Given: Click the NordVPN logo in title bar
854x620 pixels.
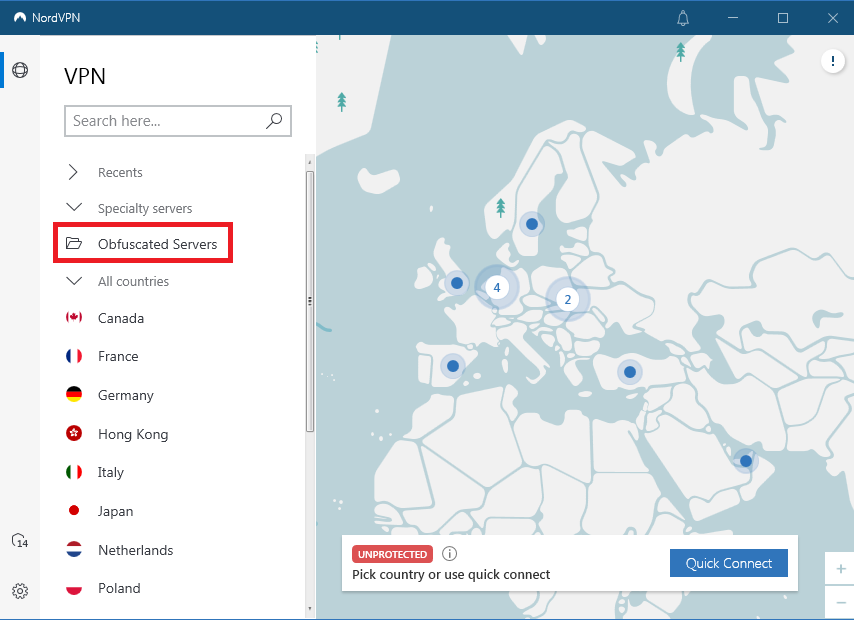Looking at the screenshot, I should click(20, 17).
